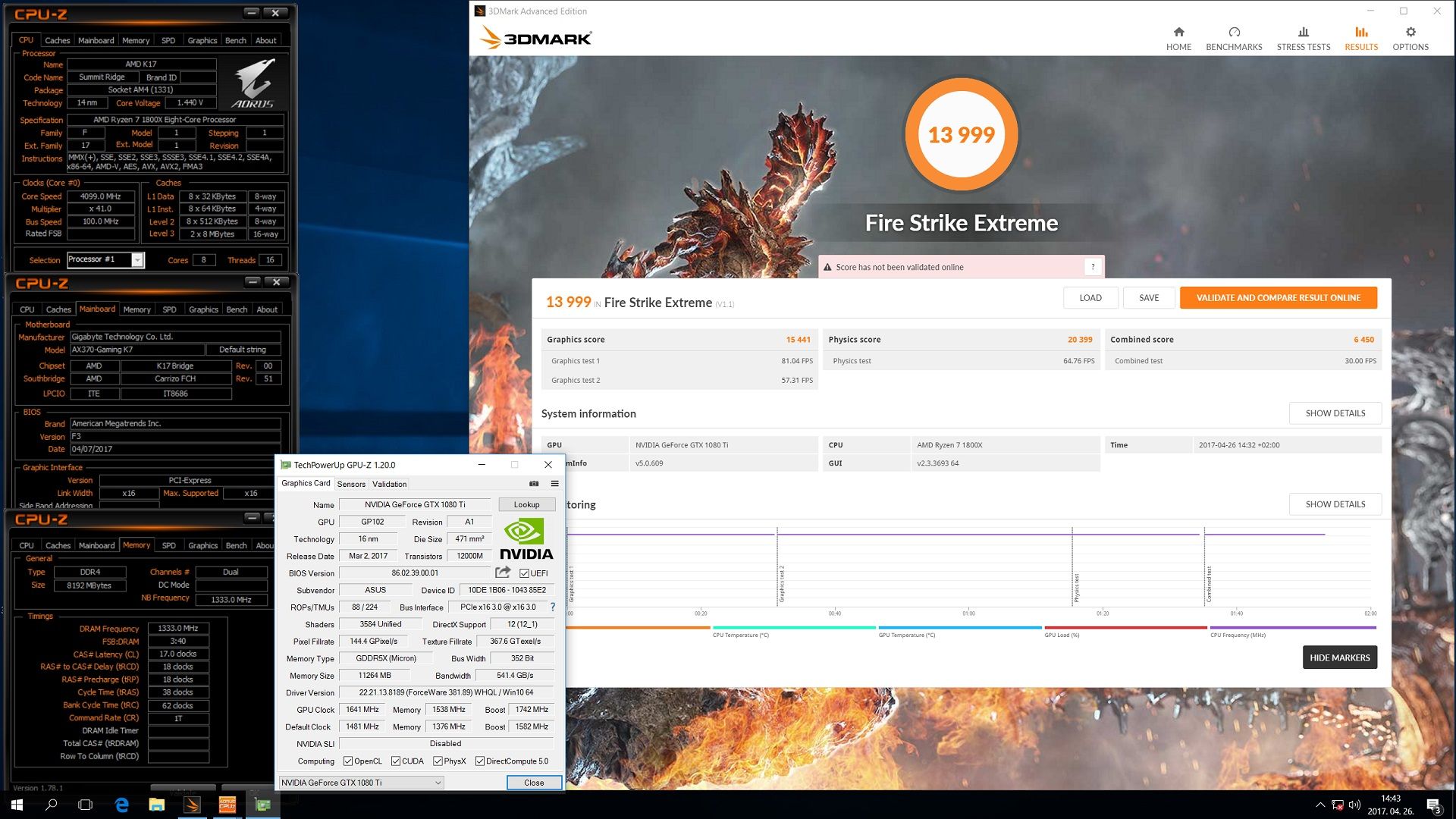Show details for System information
1456x819 pixels.
pos(1335,413)
